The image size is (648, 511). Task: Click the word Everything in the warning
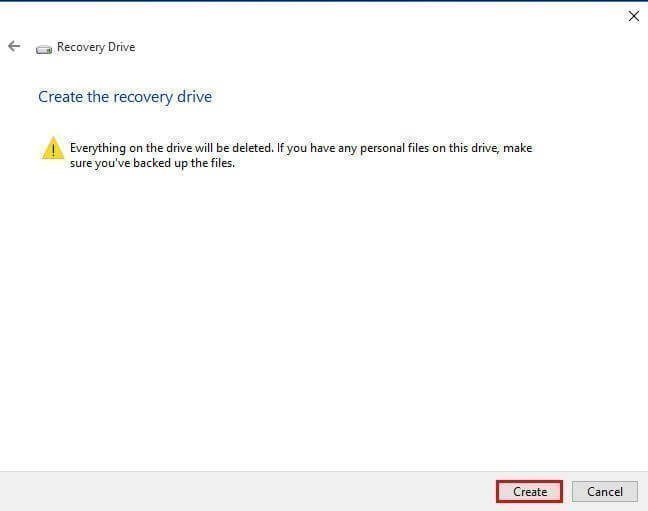coord(98,148)
